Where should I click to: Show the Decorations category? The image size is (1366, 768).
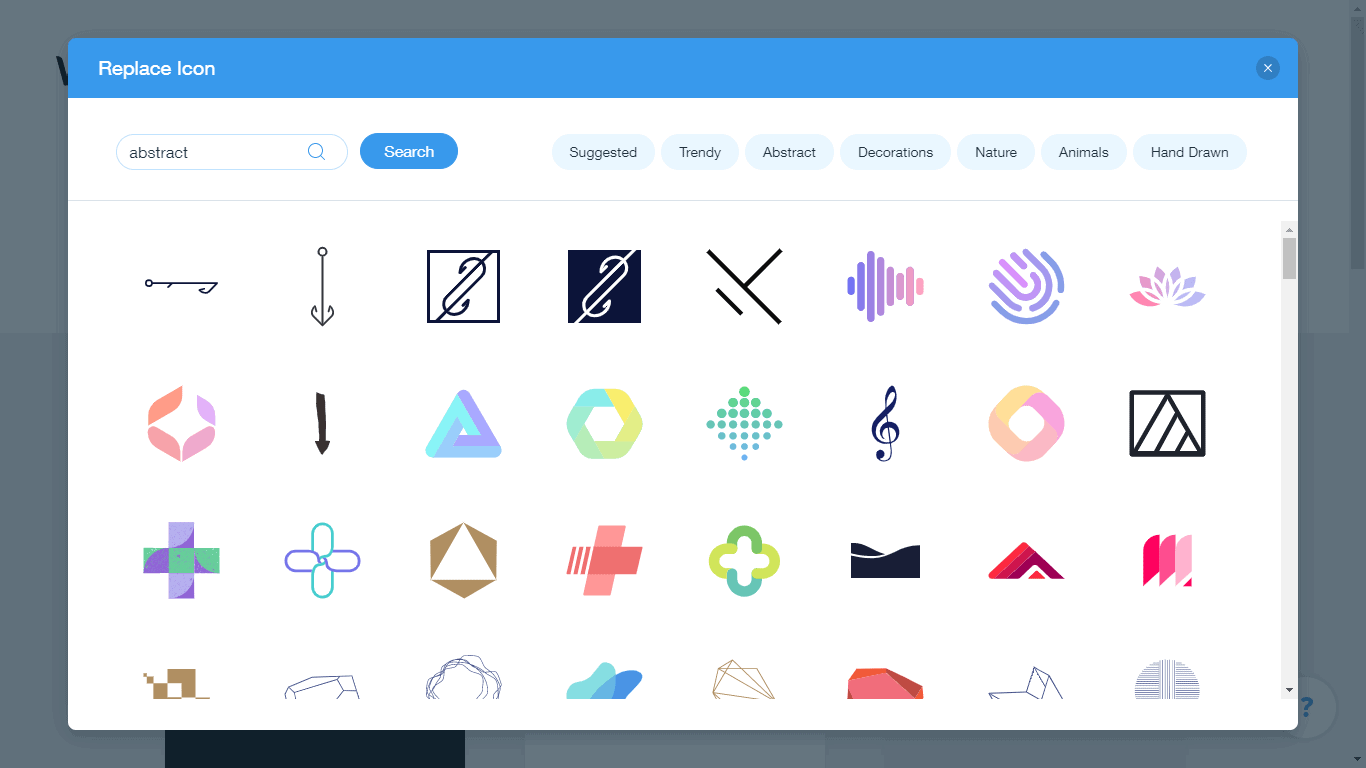(895, 152)
